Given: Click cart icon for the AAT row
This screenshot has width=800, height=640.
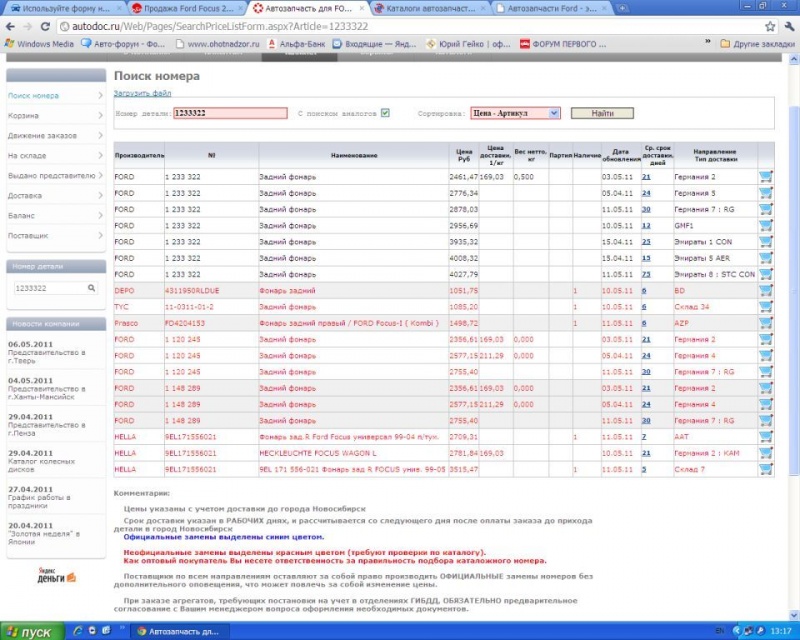Looking at the screenshot, I should (766, 436).
